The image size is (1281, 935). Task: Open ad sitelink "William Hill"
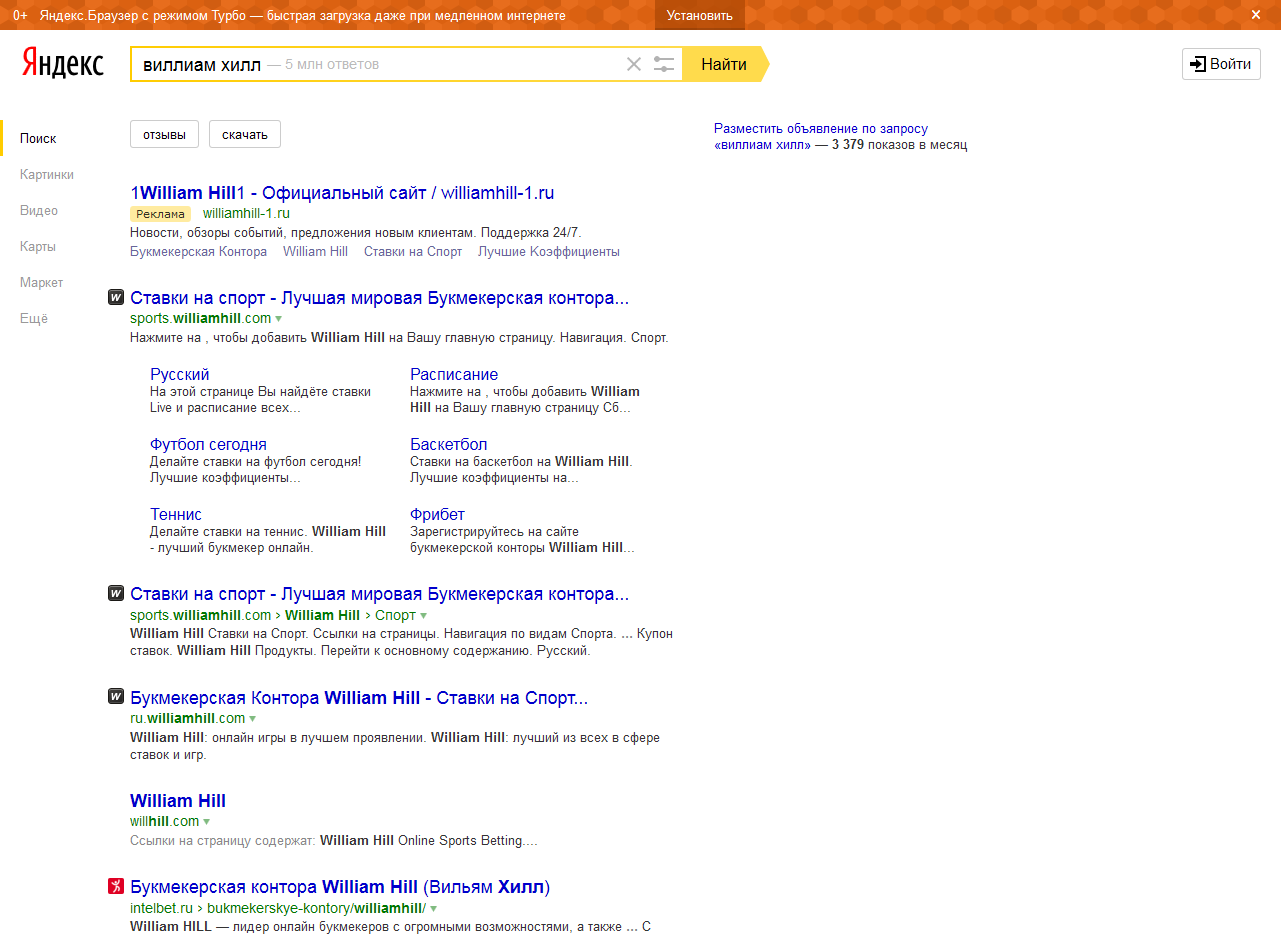315,251
